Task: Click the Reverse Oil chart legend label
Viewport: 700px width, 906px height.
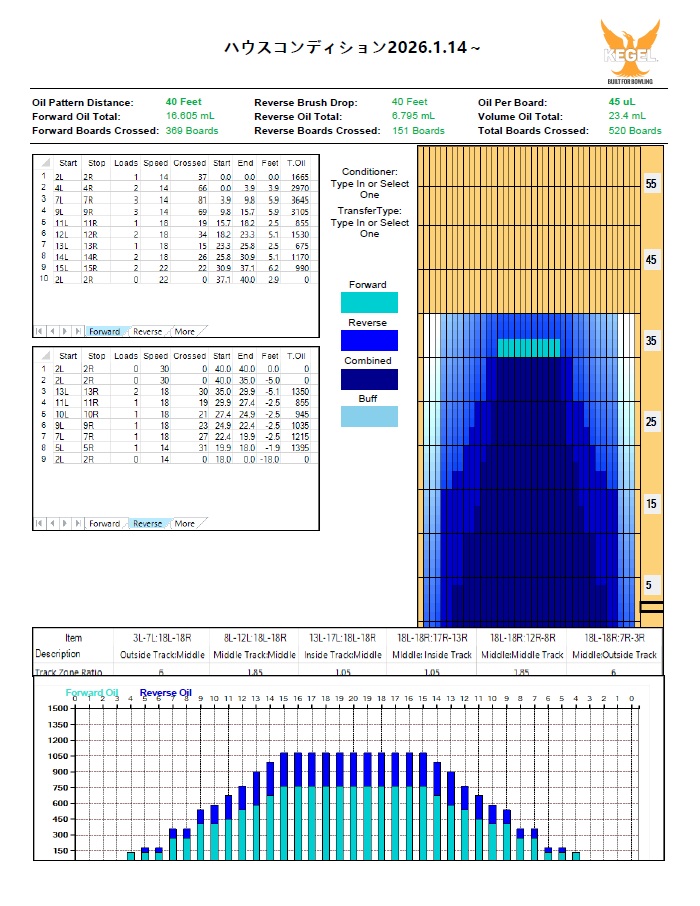Action: (x=165, y=692)
